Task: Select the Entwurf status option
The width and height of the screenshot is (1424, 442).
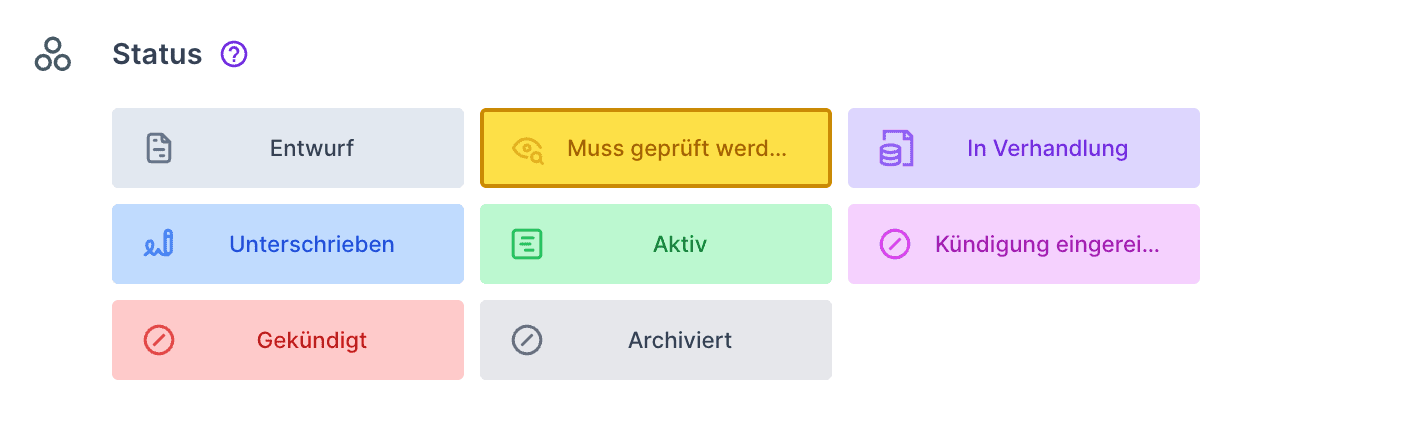Action: [288, 148]
